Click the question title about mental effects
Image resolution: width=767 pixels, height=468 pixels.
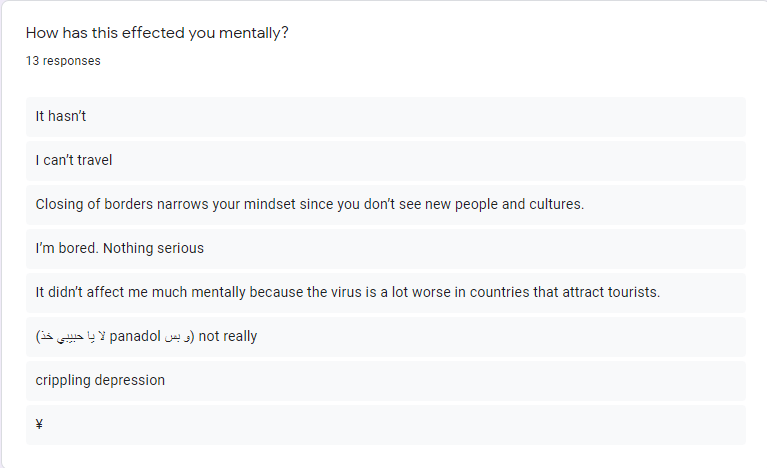coord(157,33)
